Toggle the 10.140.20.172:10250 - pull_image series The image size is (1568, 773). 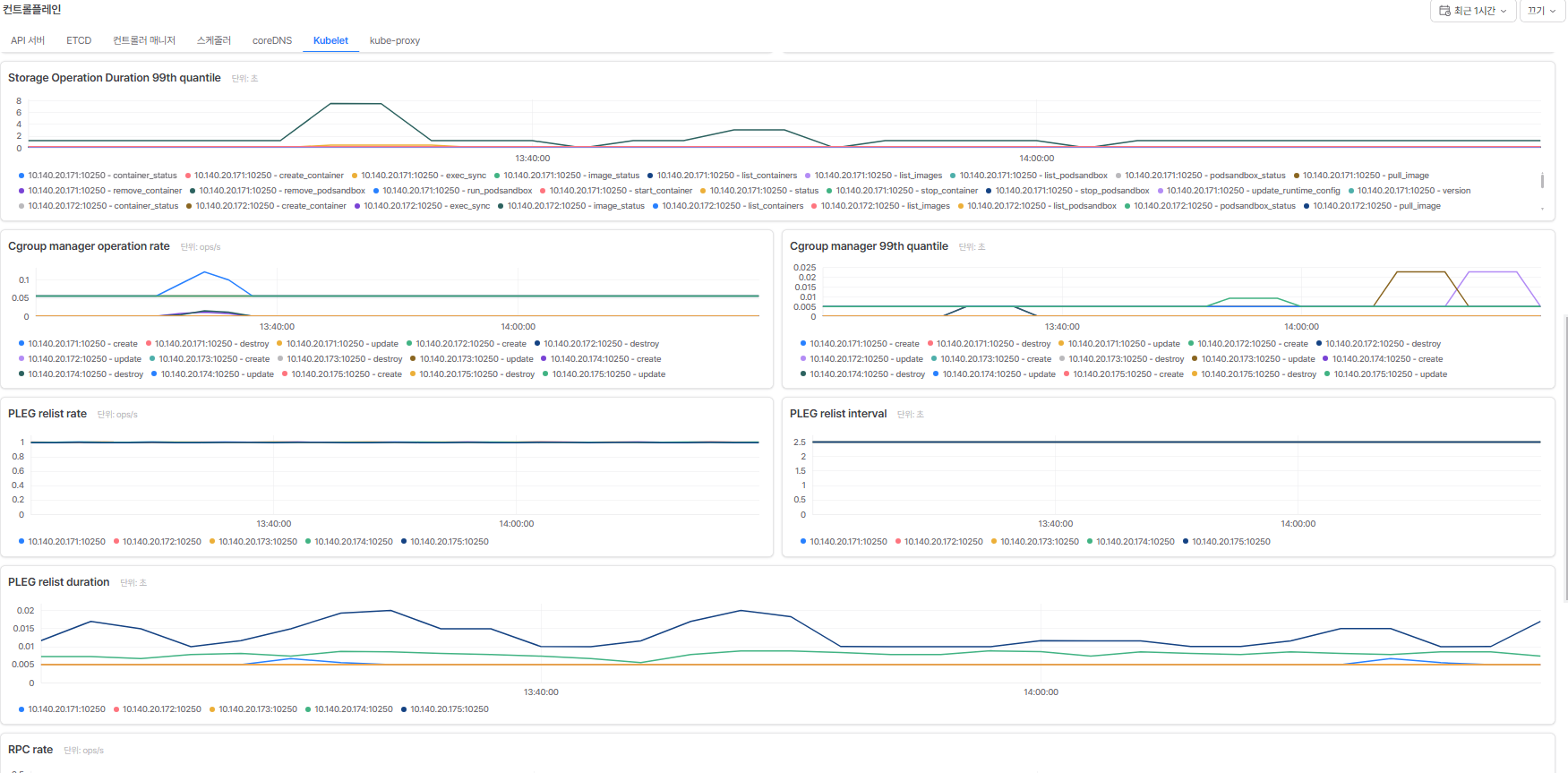pyautogui.click(x=1373, y=206)
